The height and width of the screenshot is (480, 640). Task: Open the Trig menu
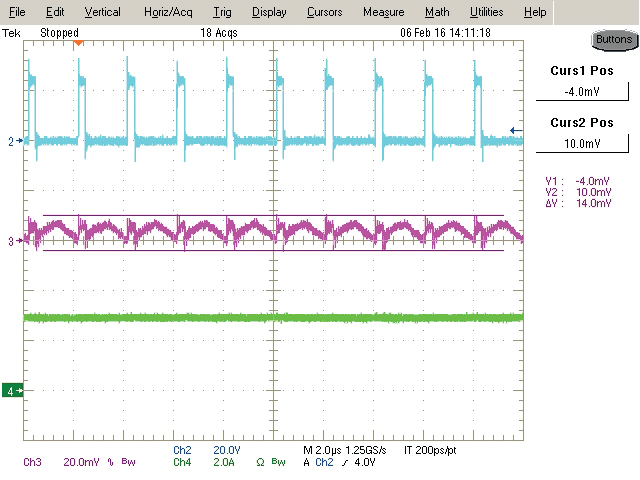pos(223,12)
